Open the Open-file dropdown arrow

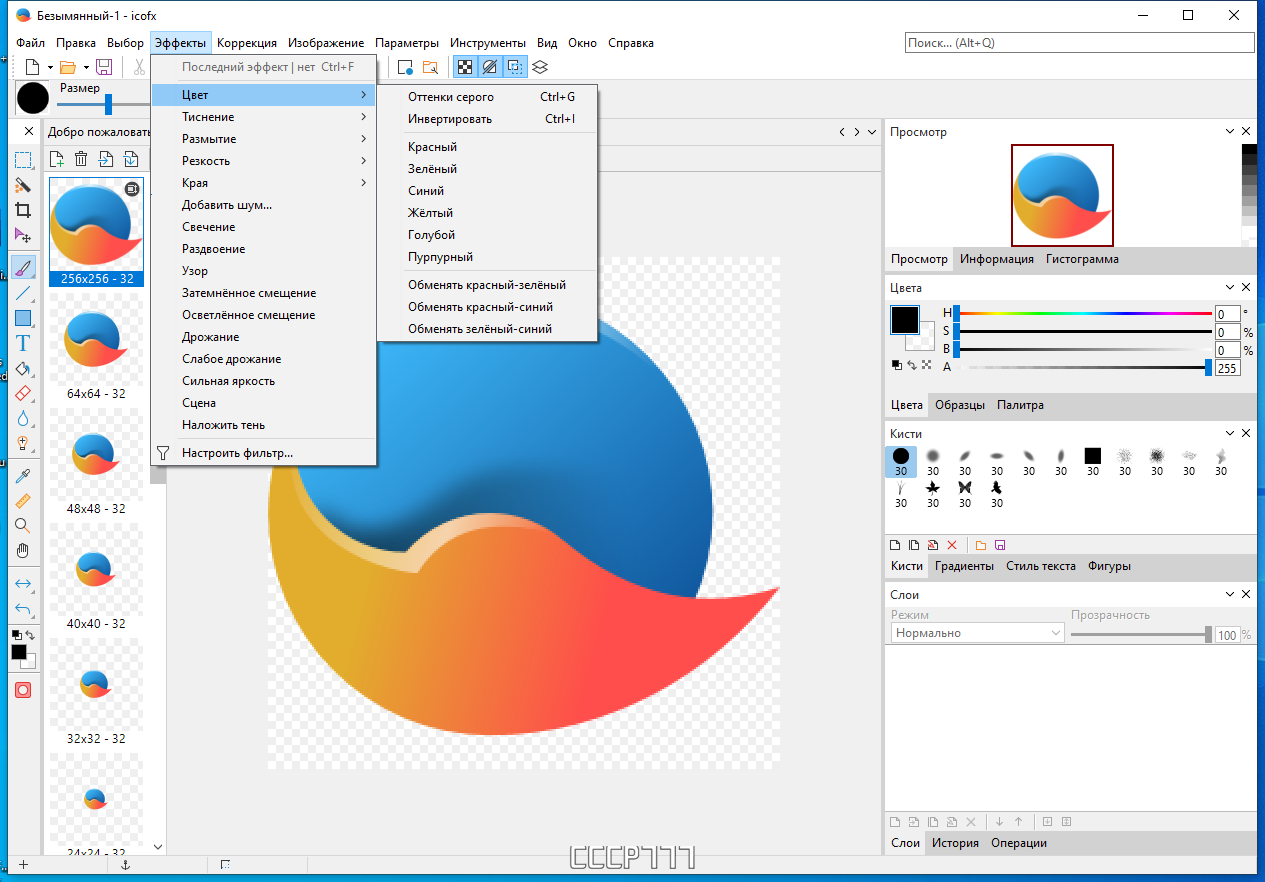(x=86, y=67)
